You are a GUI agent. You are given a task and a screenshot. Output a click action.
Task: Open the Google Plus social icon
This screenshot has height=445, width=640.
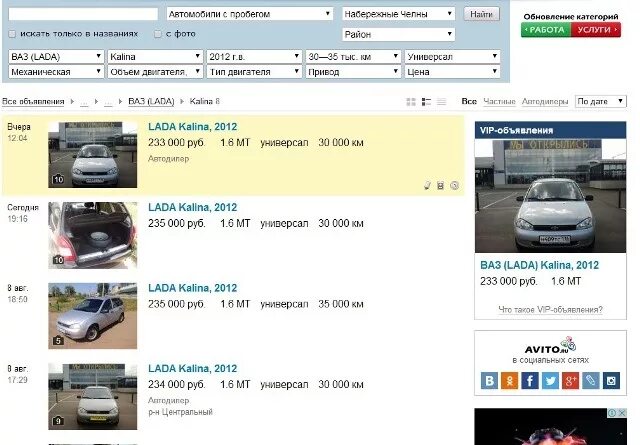click(571, 381)
